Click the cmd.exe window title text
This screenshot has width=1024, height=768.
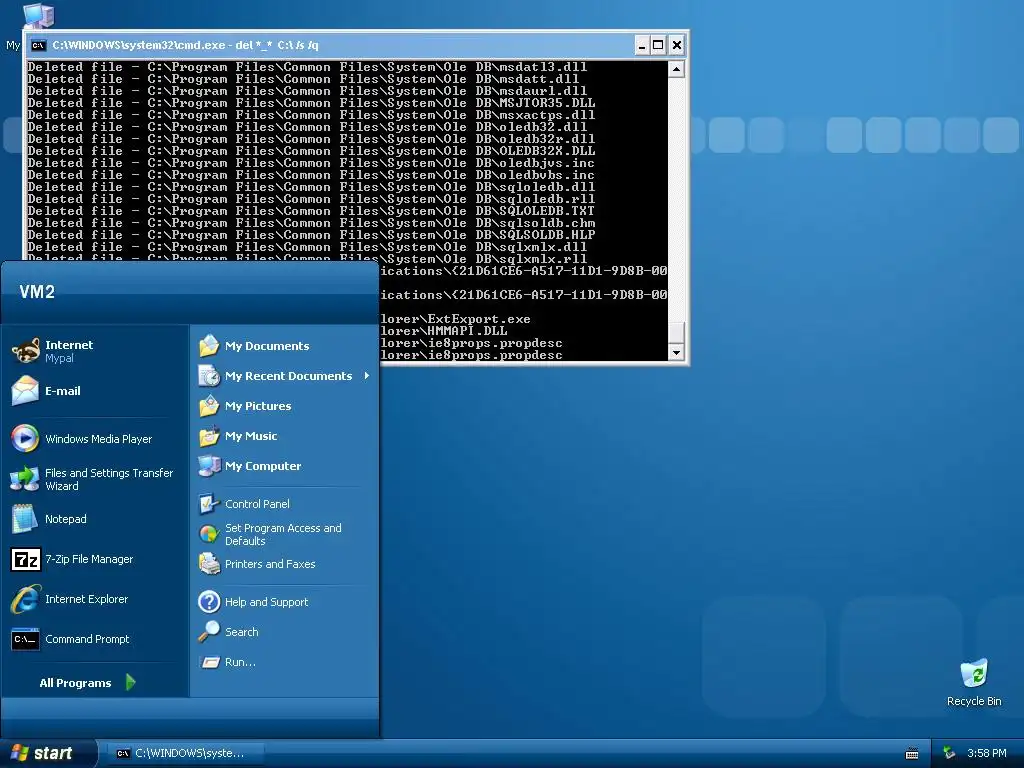tap(185, 45)
